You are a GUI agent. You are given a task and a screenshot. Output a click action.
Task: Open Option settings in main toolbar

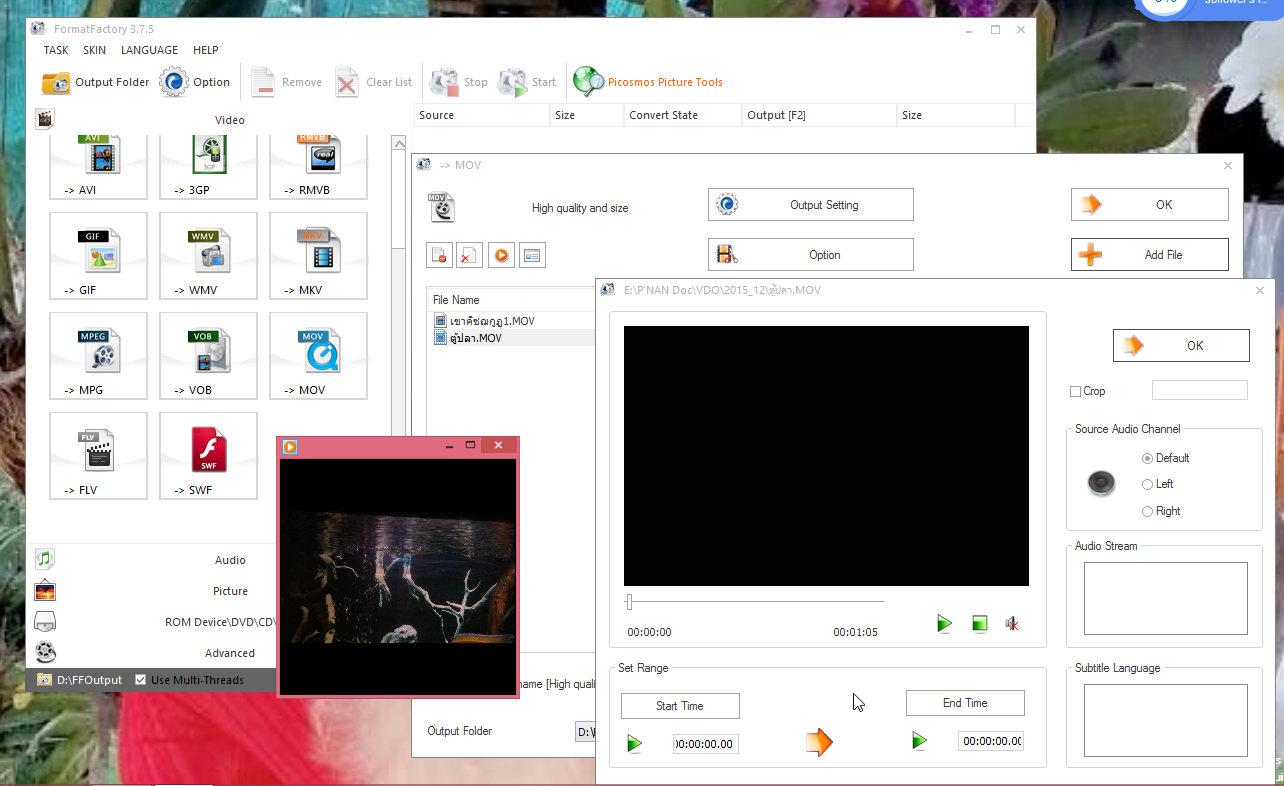(195, 82)
